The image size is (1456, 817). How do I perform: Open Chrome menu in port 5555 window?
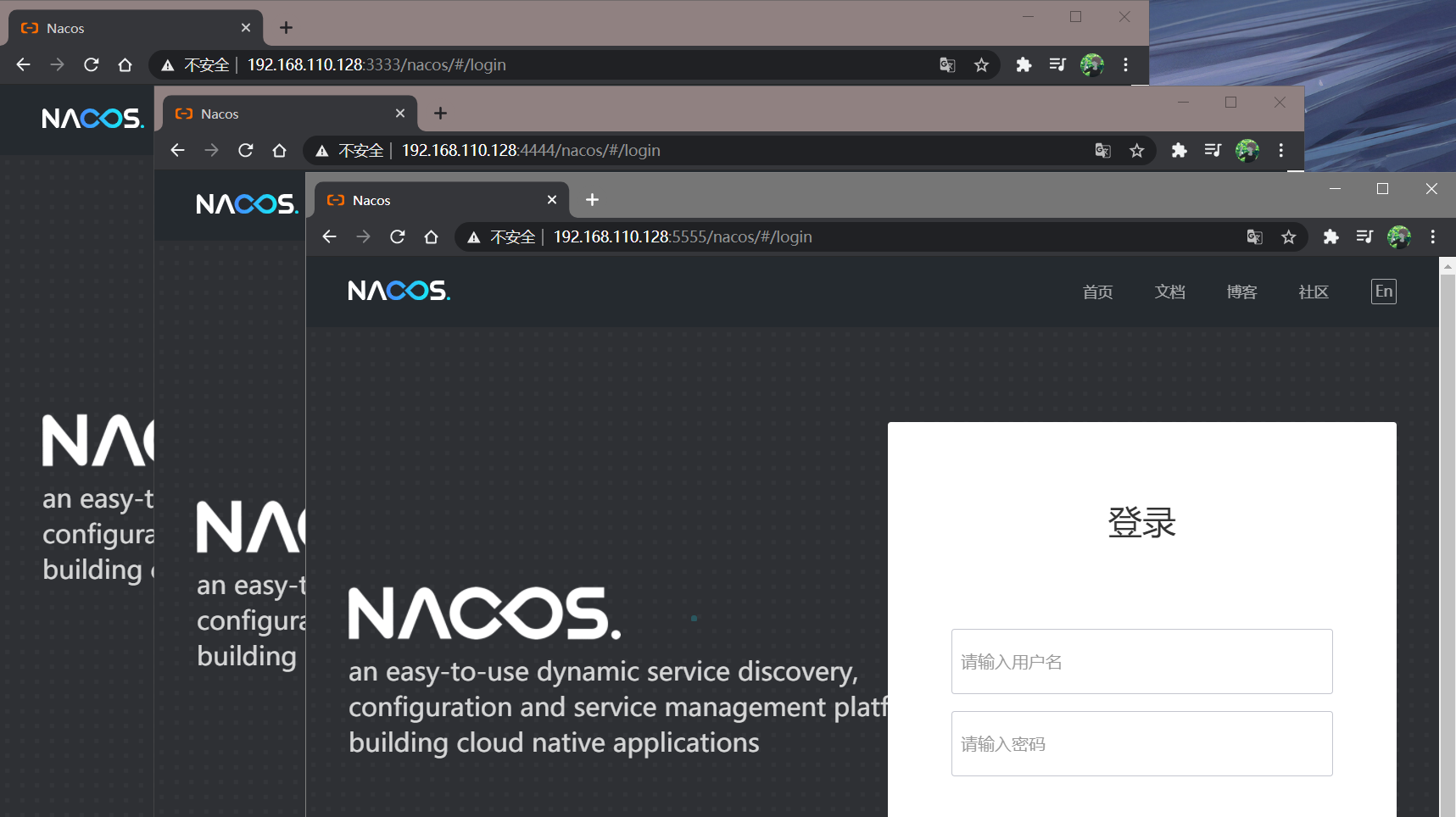point(1433,237)
